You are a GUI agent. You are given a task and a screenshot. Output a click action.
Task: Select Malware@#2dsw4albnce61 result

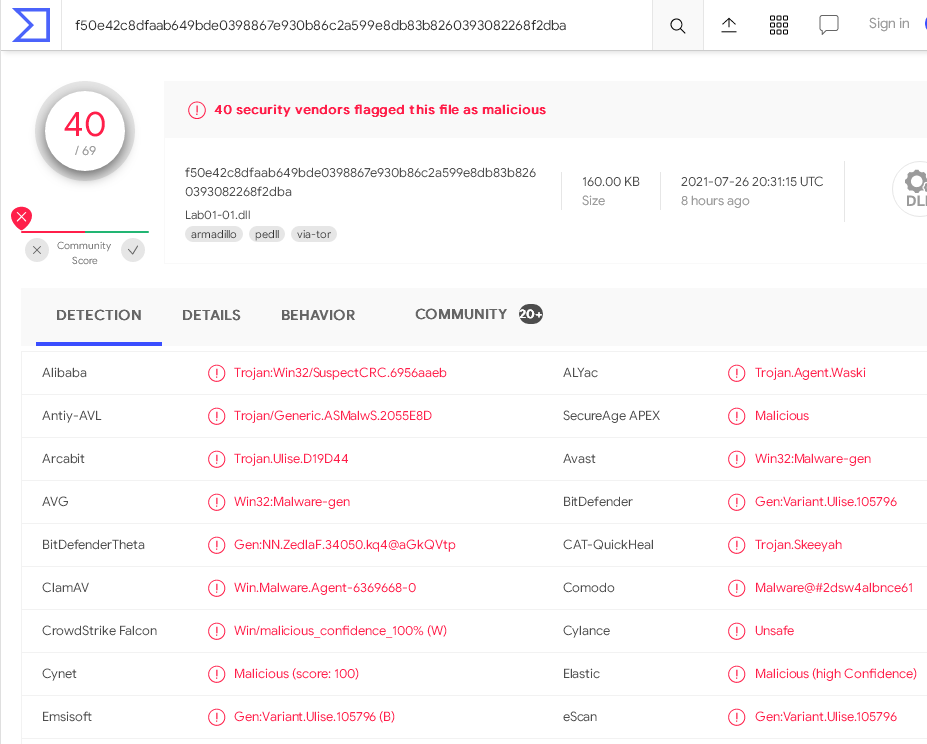tap(834, 587)
